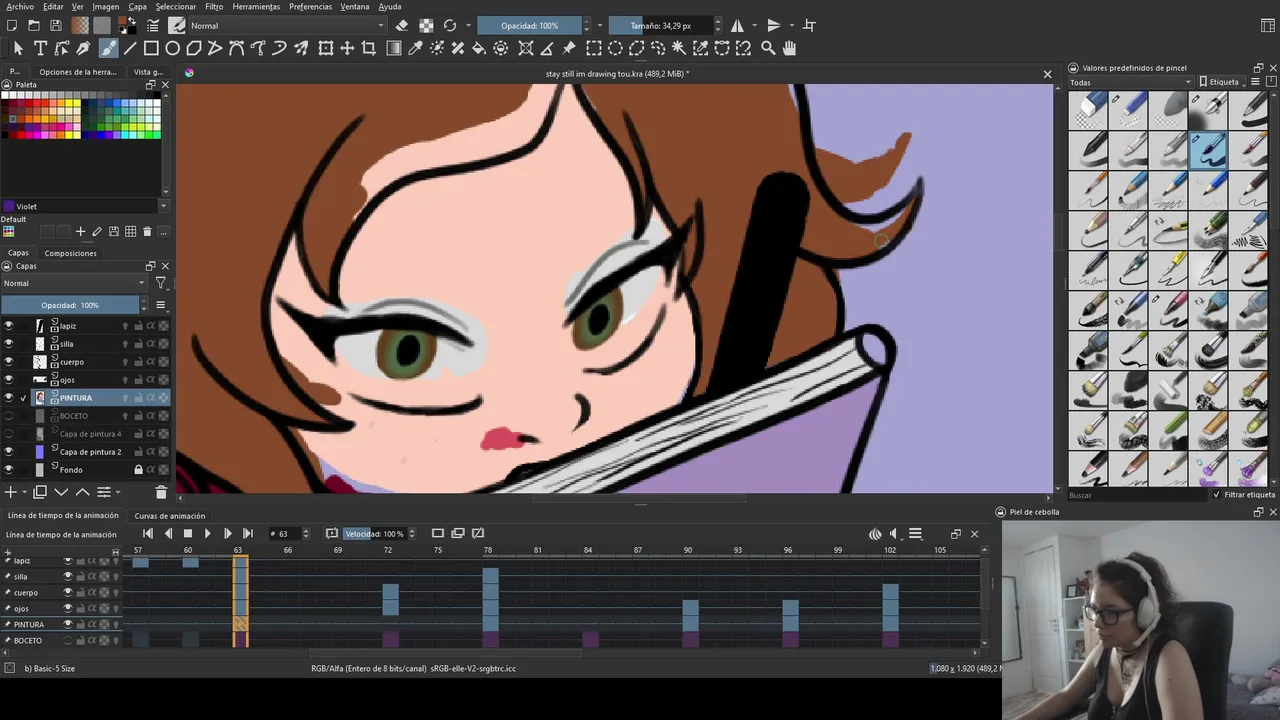Open layer blending mode dropdown in Capas
The height and width of the screenshot is (720, 1280).
[x=74, y=283]
